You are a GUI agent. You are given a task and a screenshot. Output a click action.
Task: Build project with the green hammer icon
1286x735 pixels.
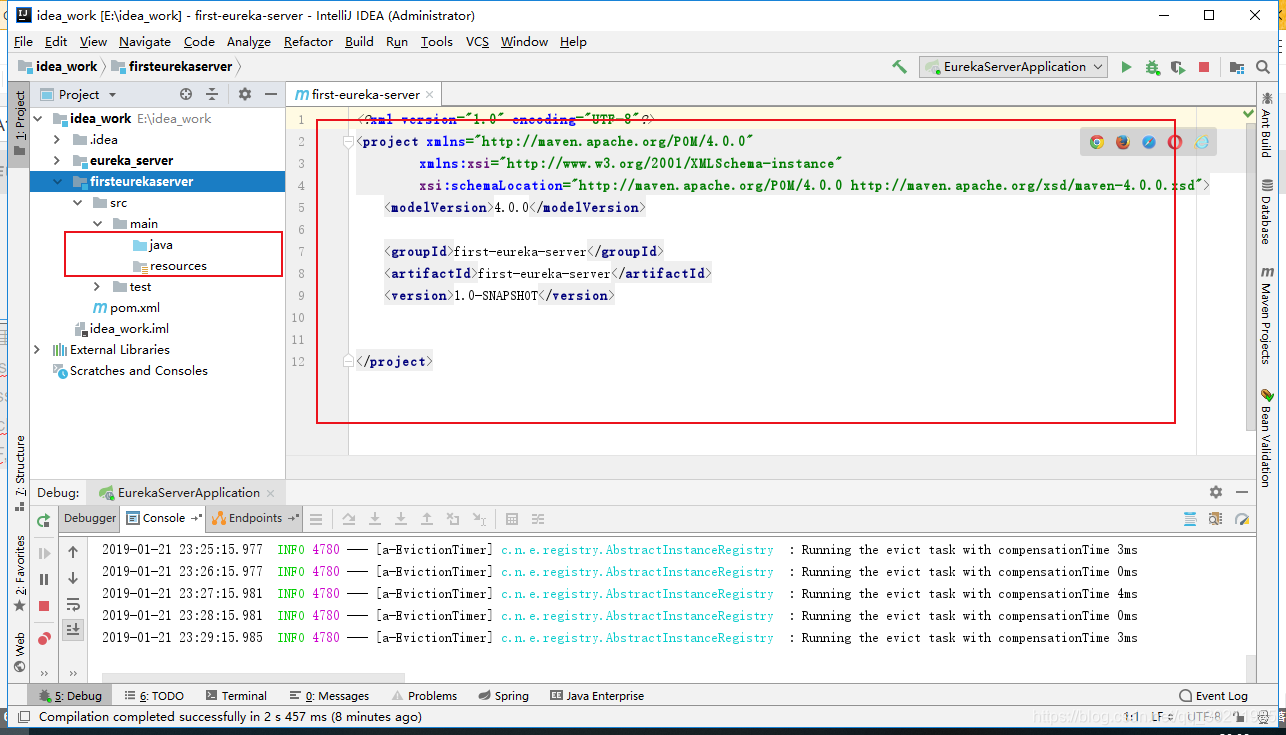pos(899,67)
